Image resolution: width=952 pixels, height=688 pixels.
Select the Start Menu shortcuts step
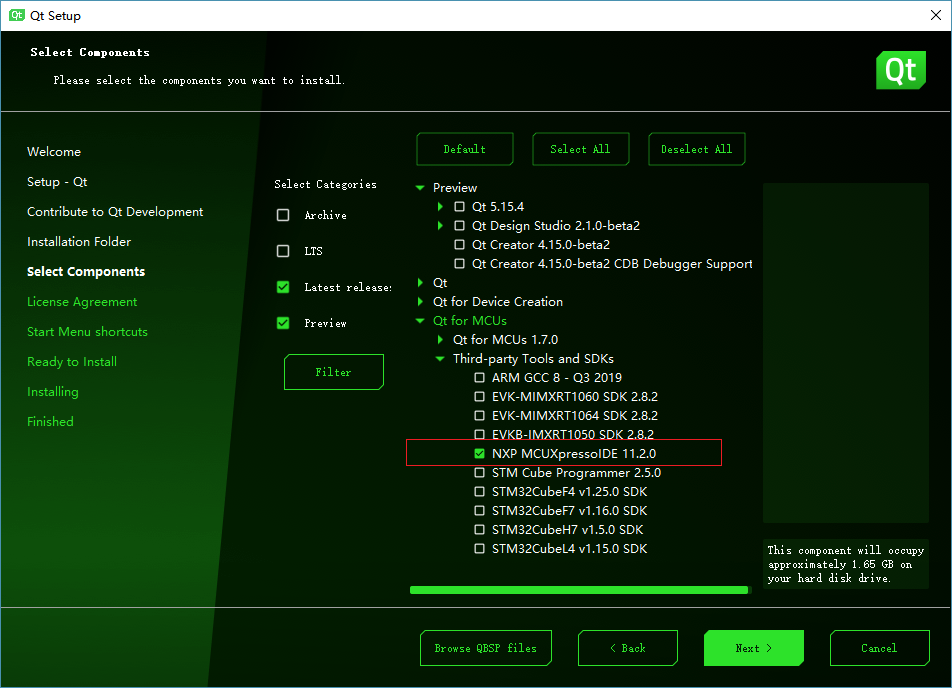(x=87, y=332)
